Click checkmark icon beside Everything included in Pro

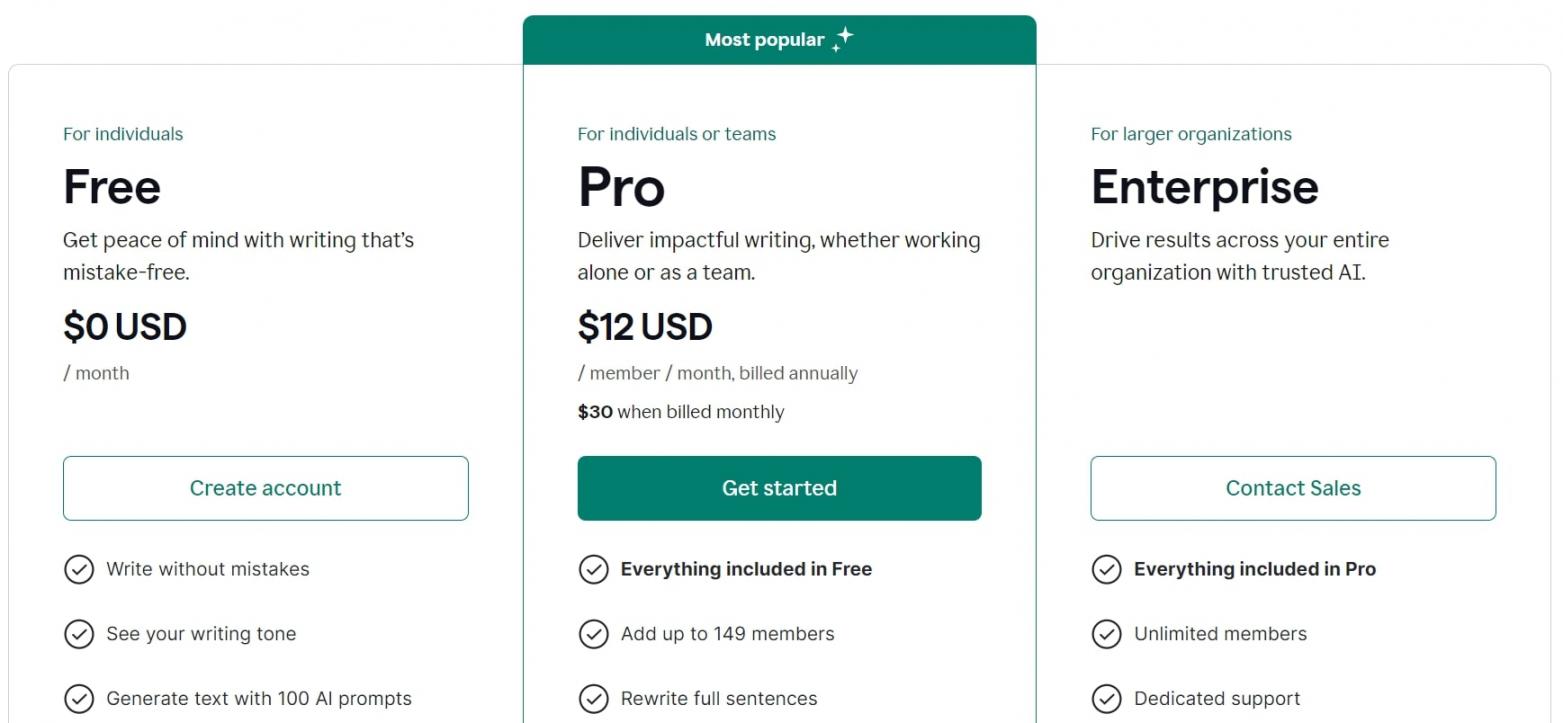tap(1106, 569)
